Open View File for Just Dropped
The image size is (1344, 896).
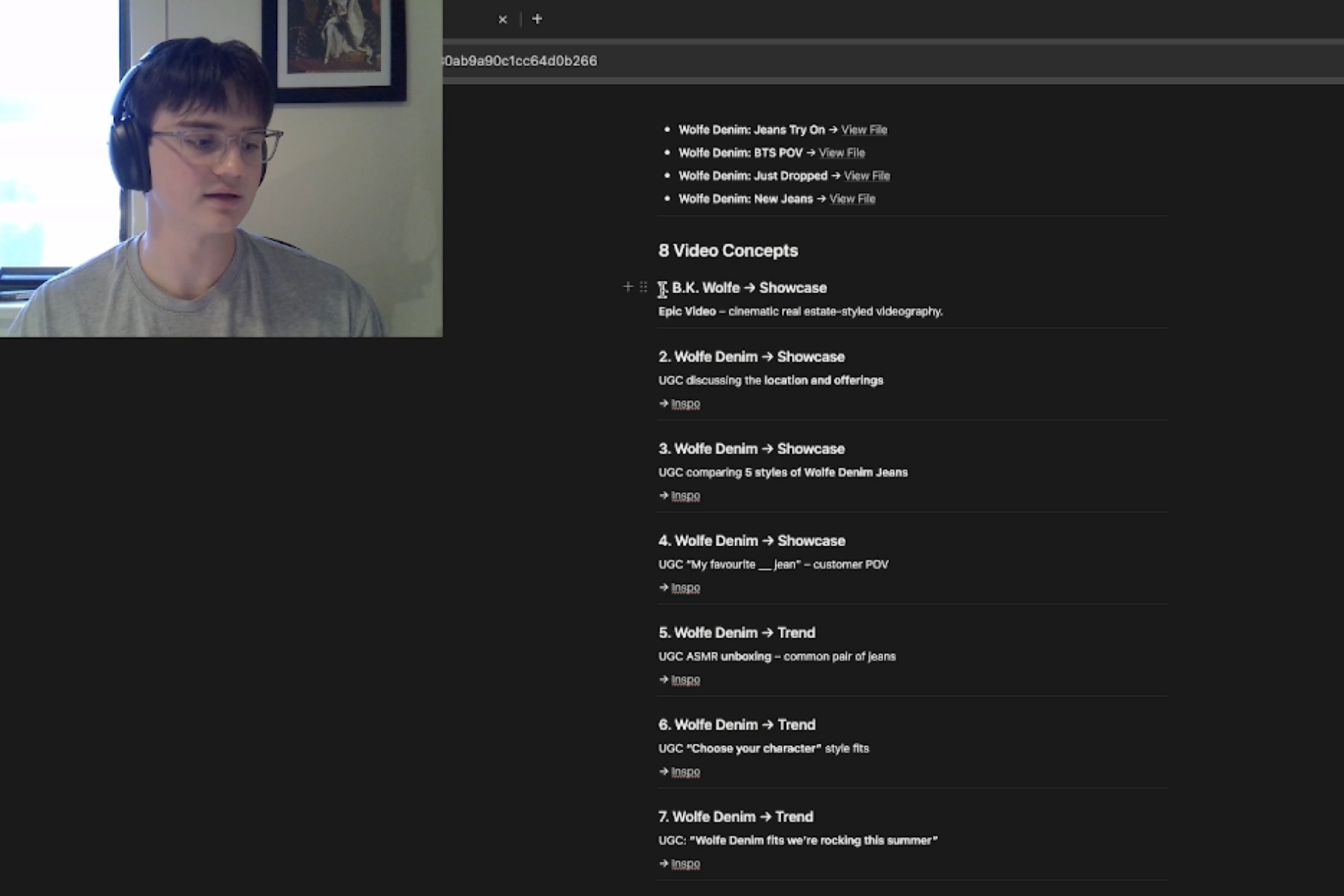tap(866, 176)
